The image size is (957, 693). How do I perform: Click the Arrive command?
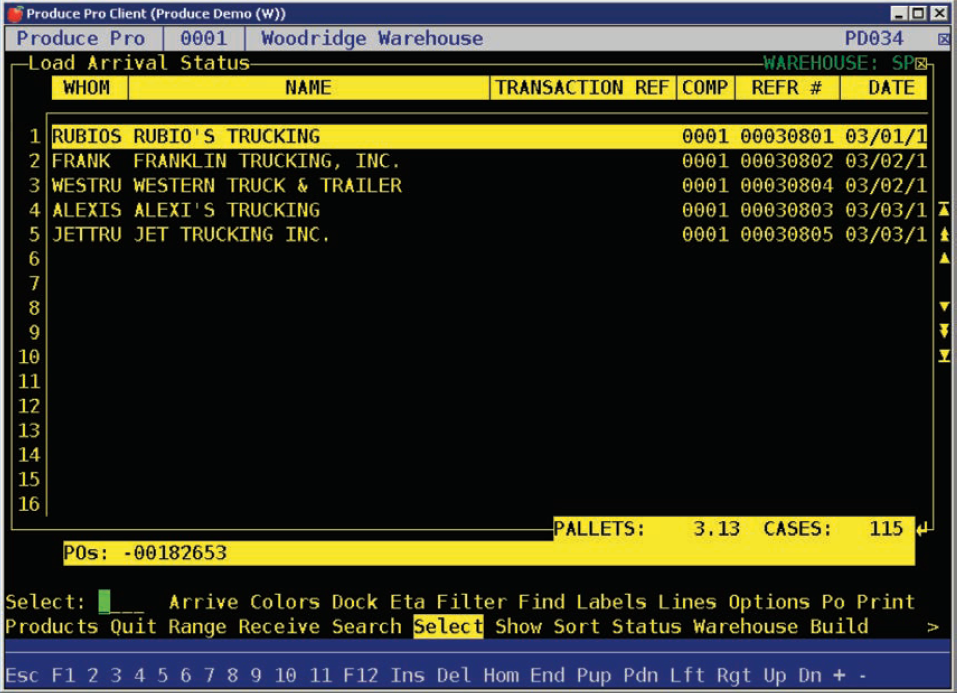click(203, 602)
